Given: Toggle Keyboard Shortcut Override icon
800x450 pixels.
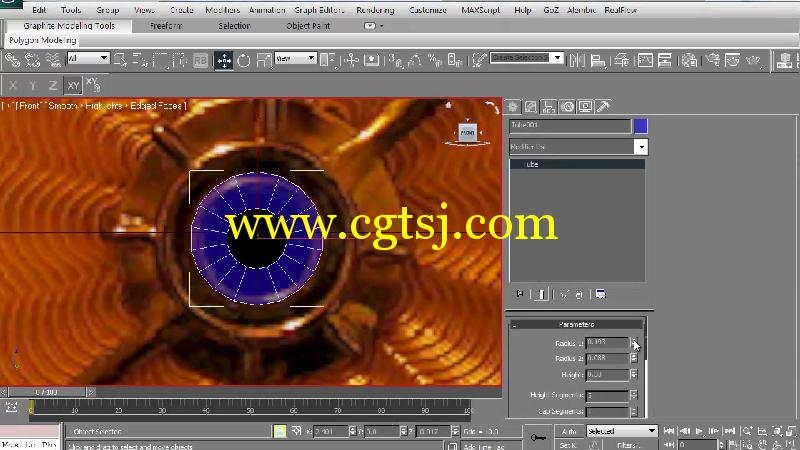Looking at the screenshot, I should [371, 60].
